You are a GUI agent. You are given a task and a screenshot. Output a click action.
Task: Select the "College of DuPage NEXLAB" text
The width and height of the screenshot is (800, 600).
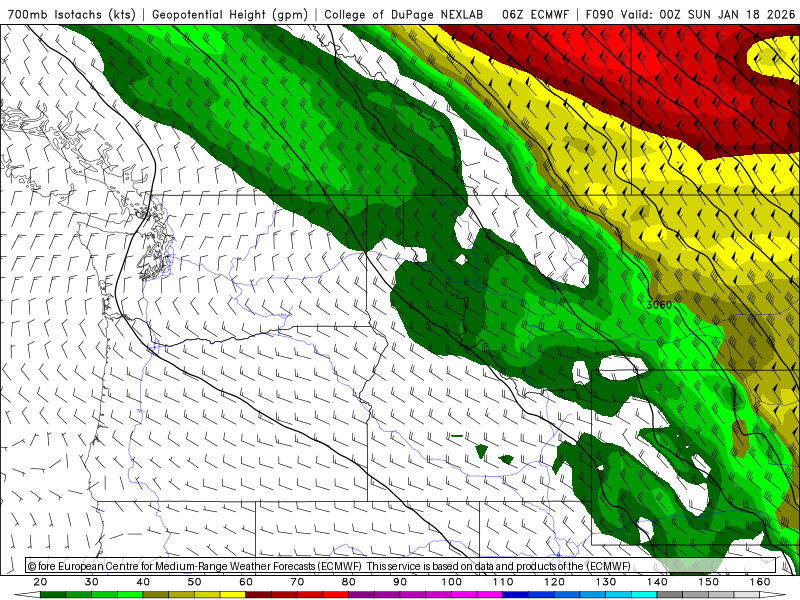[404, 15]
